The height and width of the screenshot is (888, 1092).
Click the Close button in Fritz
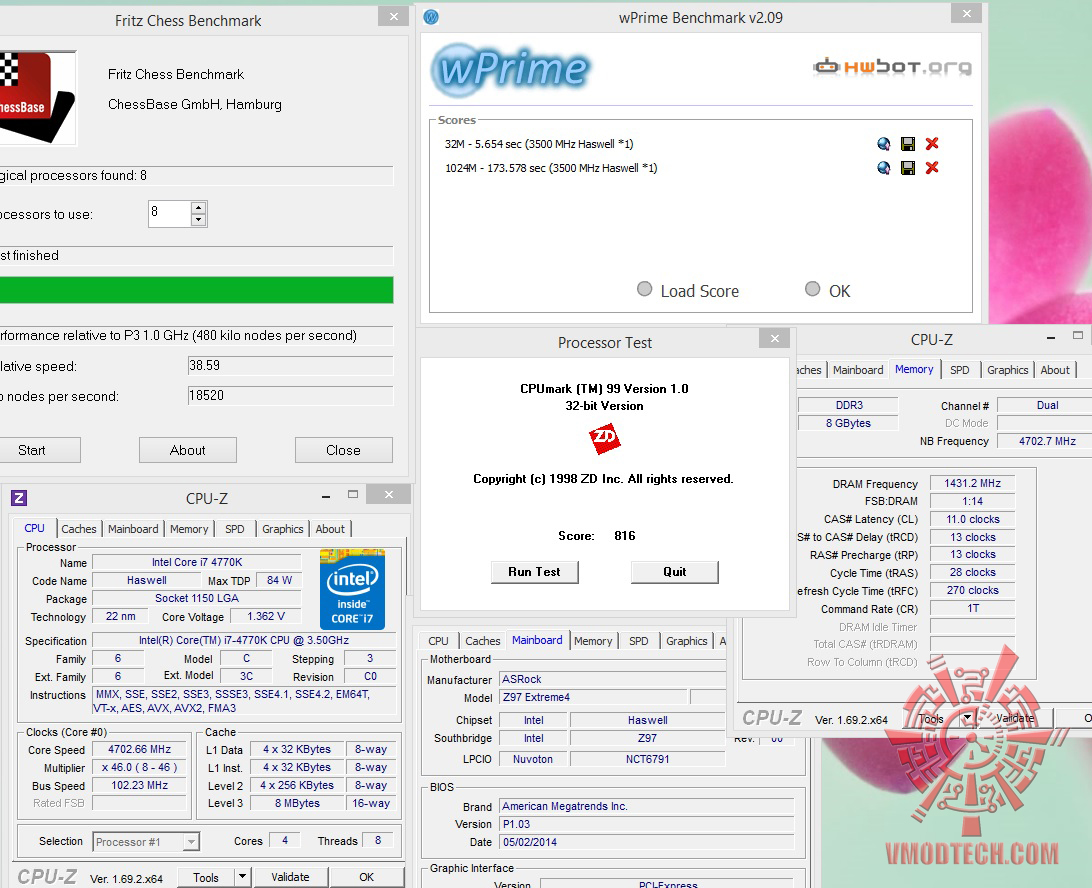pyautogui.click(x=343, y=450)
